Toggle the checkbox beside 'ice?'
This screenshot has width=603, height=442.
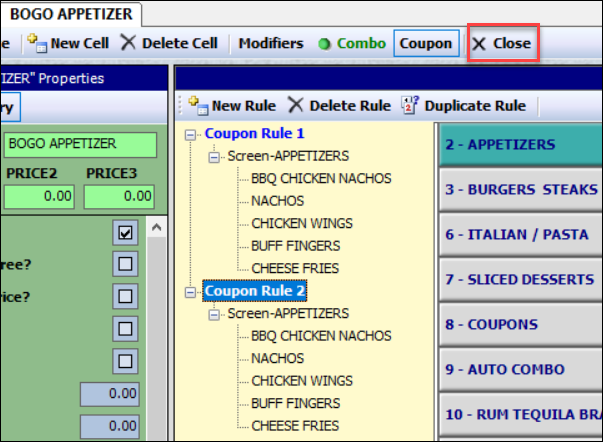click(x=125, y=296)
